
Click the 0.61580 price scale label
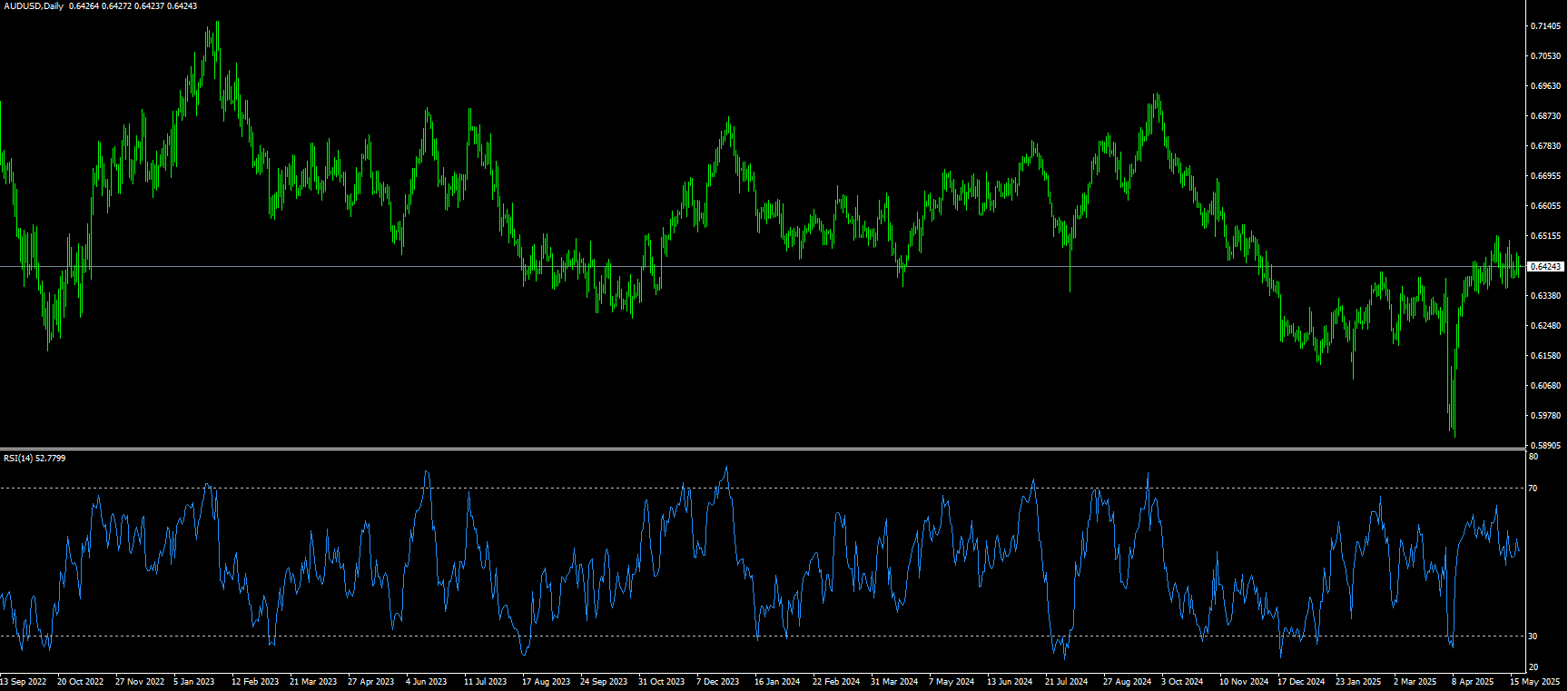pos(1546,356)
